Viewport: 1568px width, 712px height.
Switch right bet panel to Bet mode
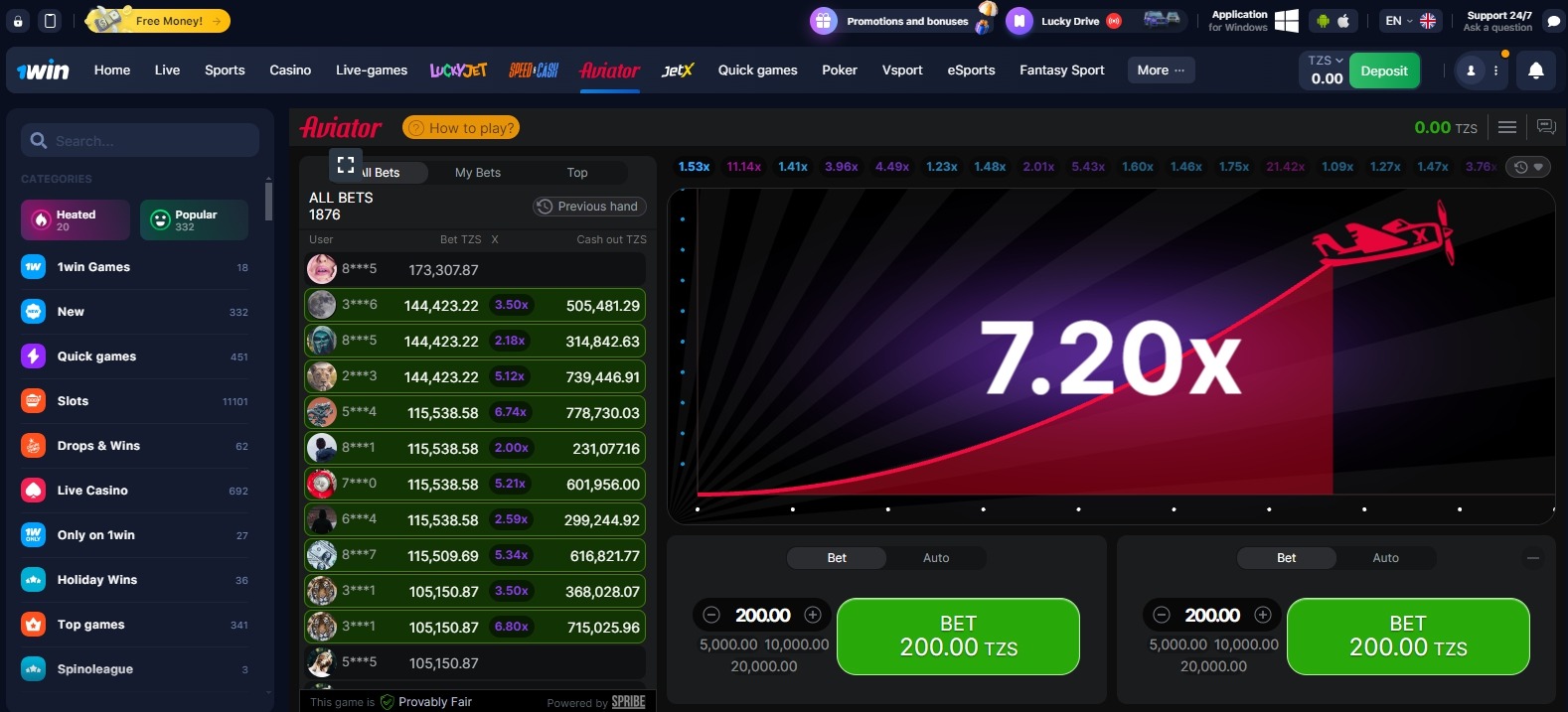(1286, 558)
